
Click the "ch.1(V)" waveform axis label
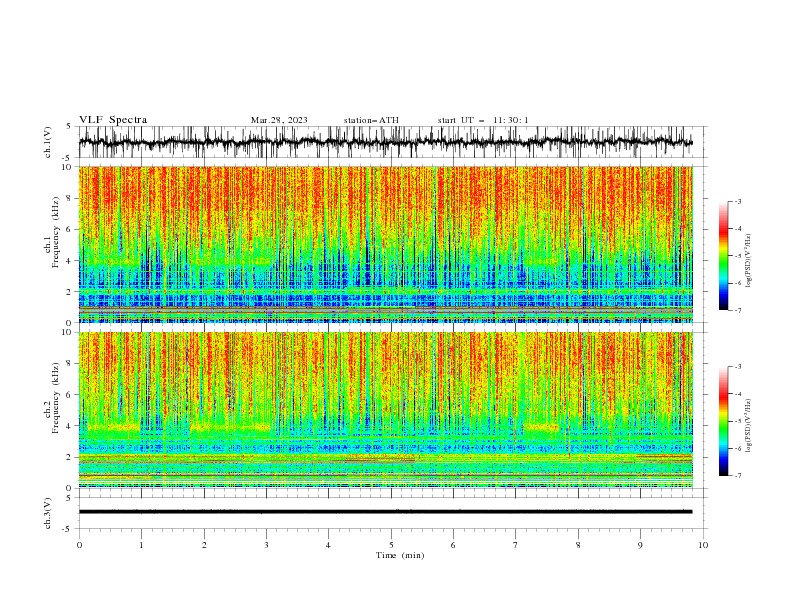click(x=48, y=142)
